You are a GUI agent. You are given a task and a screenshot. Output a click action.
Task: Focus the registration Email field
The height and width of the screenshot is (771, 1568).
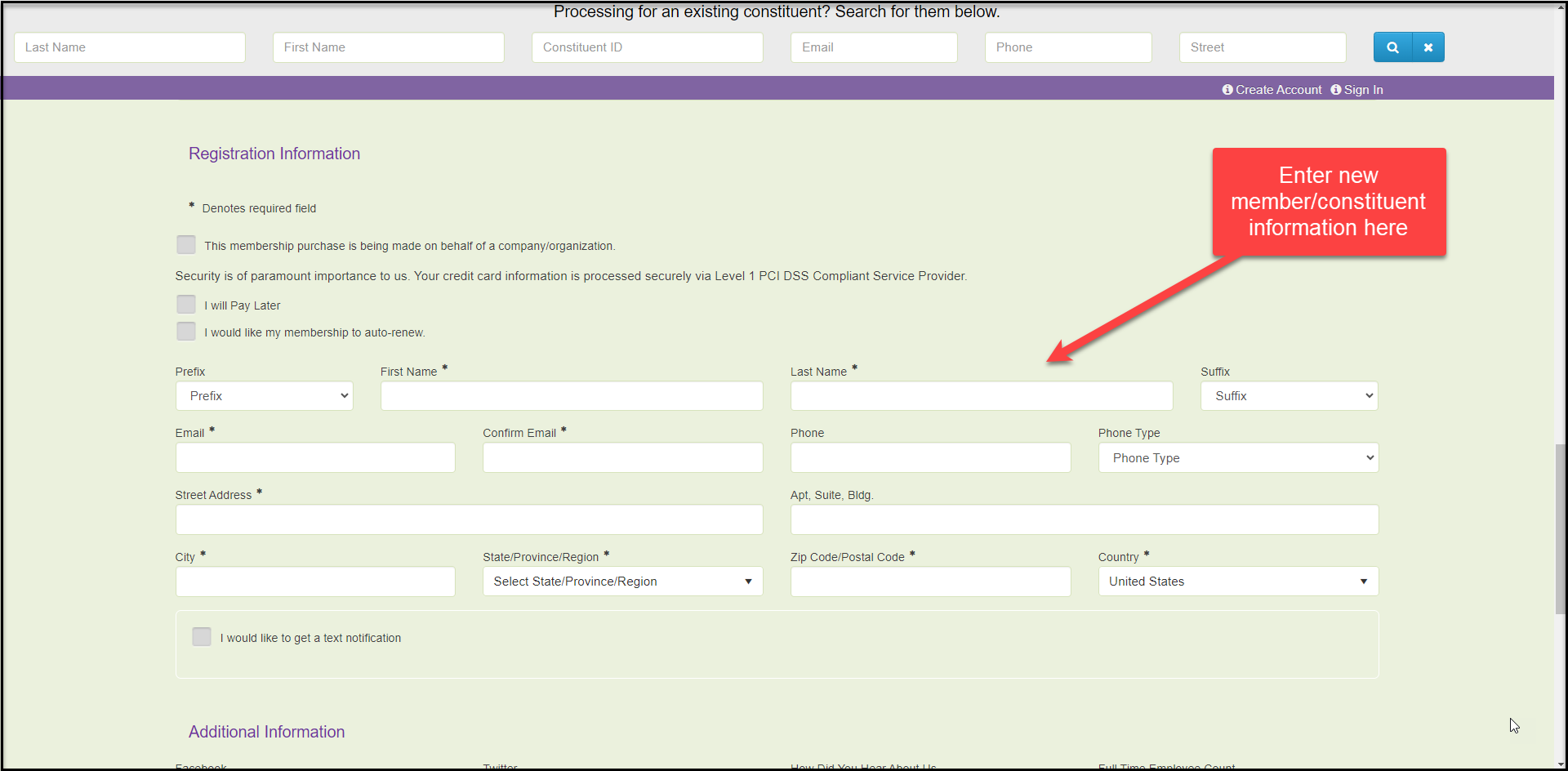[x=315, y=458]
